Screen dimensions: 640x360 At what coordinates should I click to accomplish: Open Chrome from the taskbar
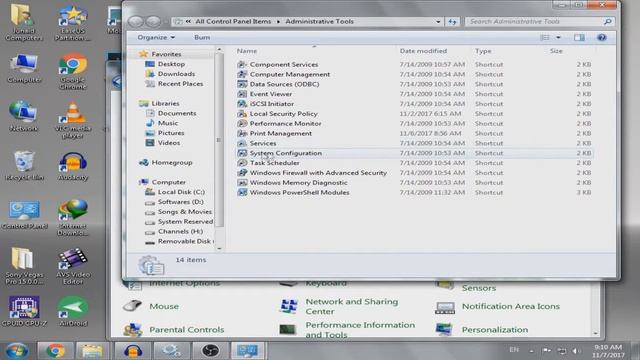click(x=56, y=351)
